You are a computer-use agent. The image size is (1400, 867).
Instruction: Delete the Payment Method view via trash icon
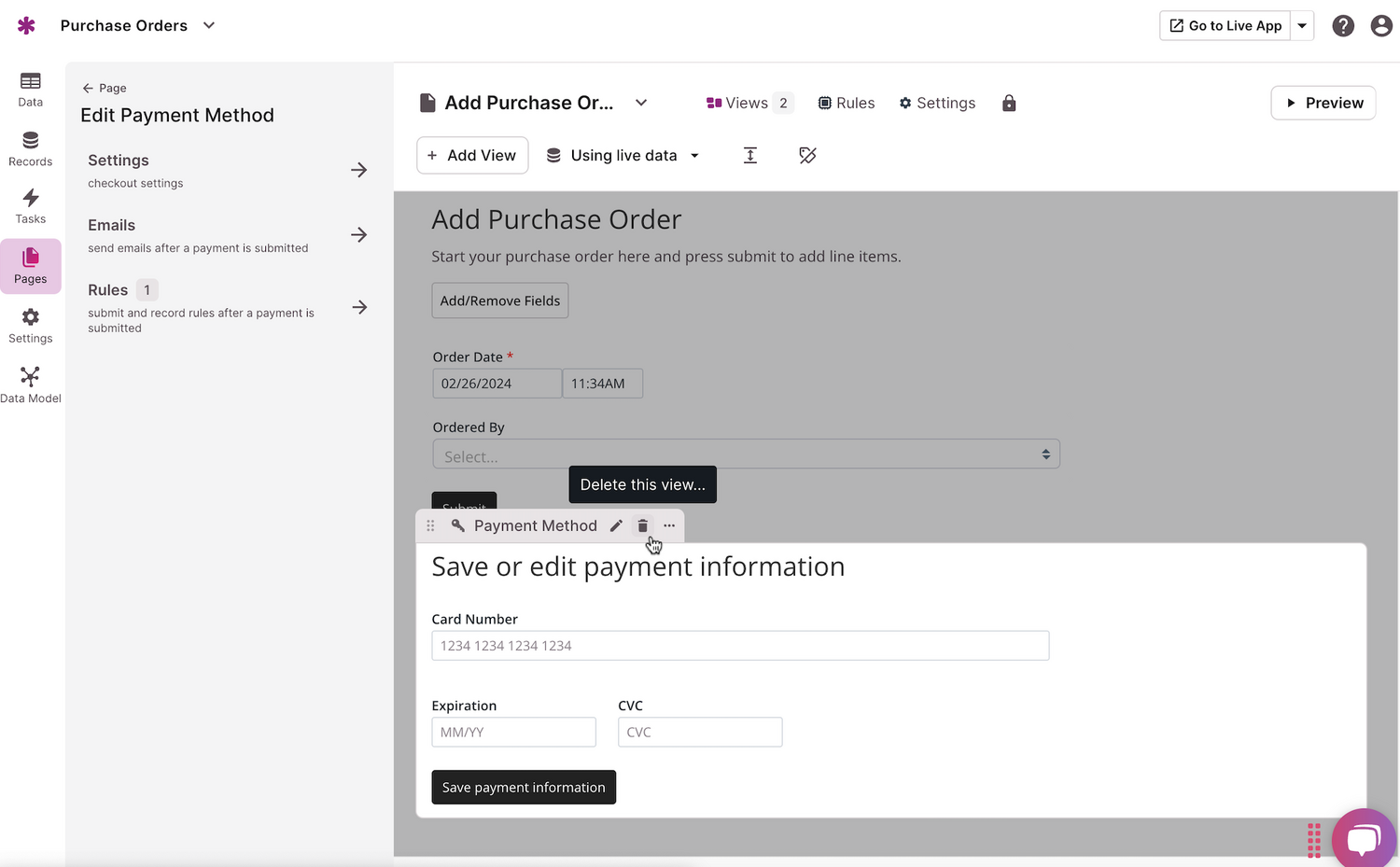coord(642,525)
